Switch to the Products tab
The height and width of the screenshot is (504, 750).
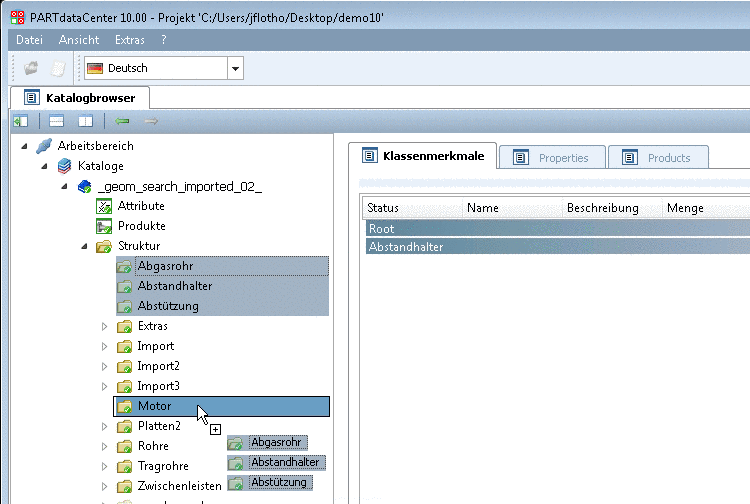click(658, 158)
